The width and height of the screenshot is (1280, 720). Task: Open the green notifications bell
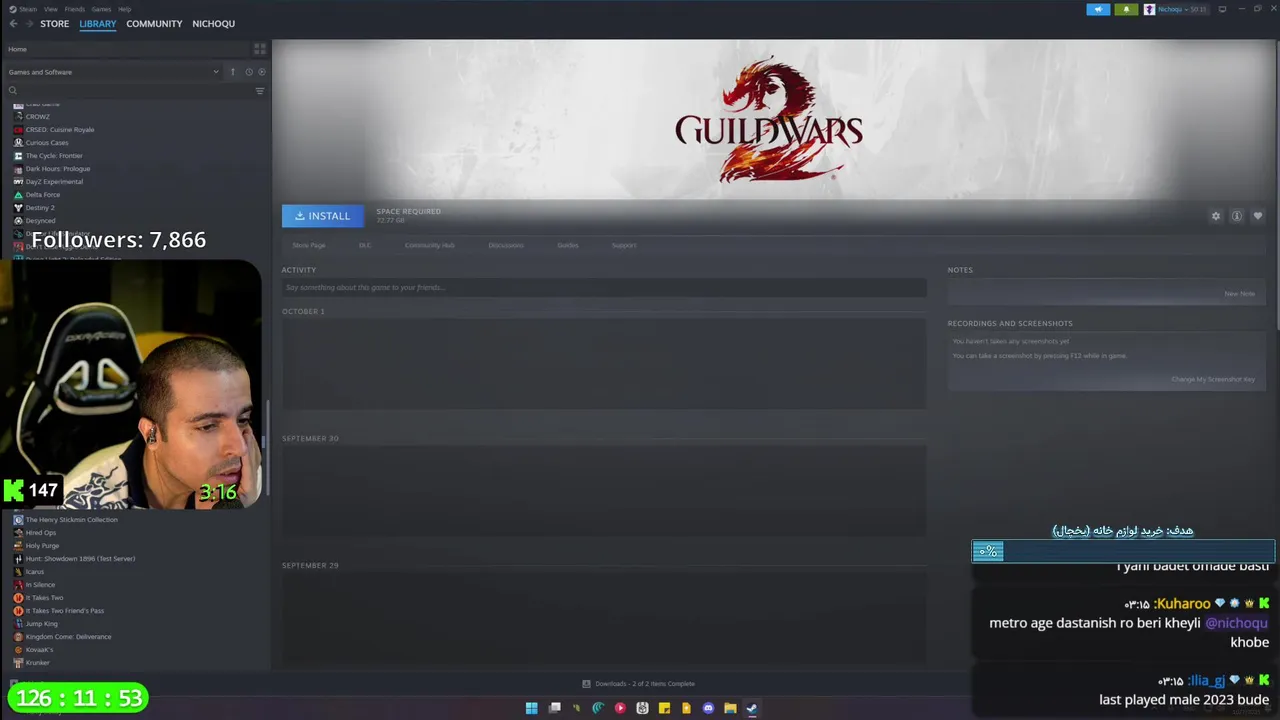point(1126,9)
